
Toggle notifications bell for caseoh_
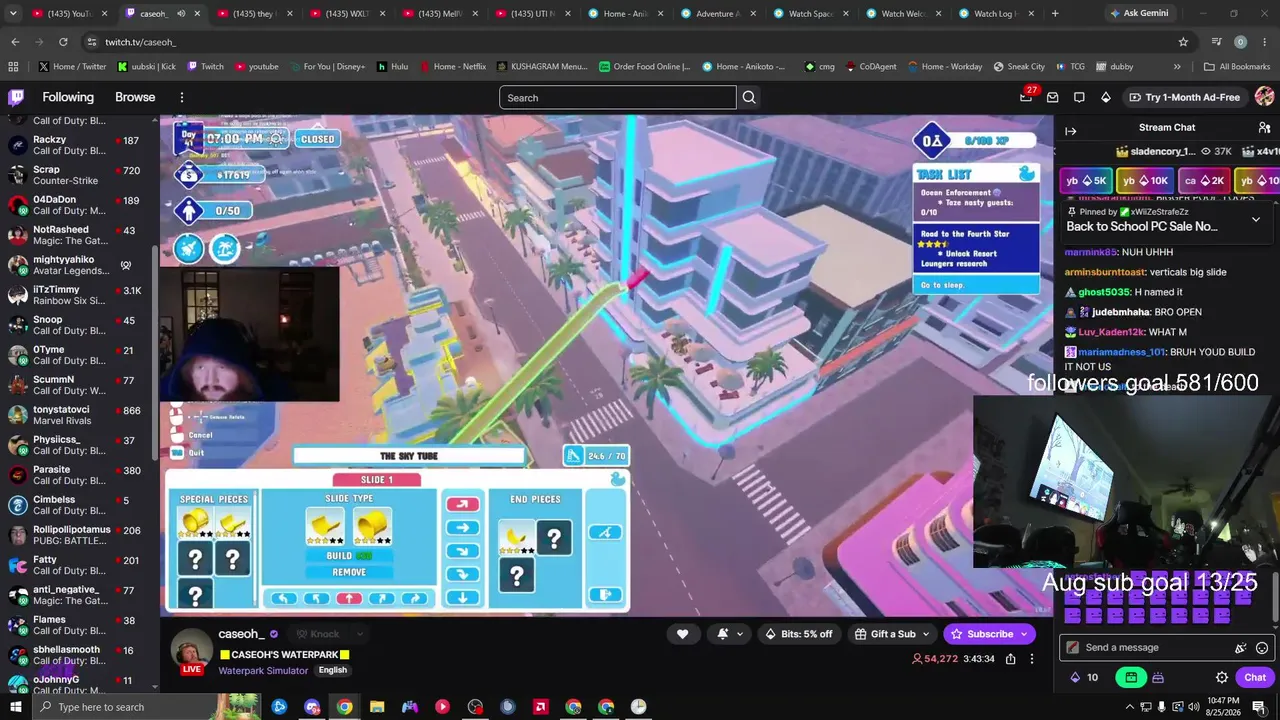pos(729,634)
